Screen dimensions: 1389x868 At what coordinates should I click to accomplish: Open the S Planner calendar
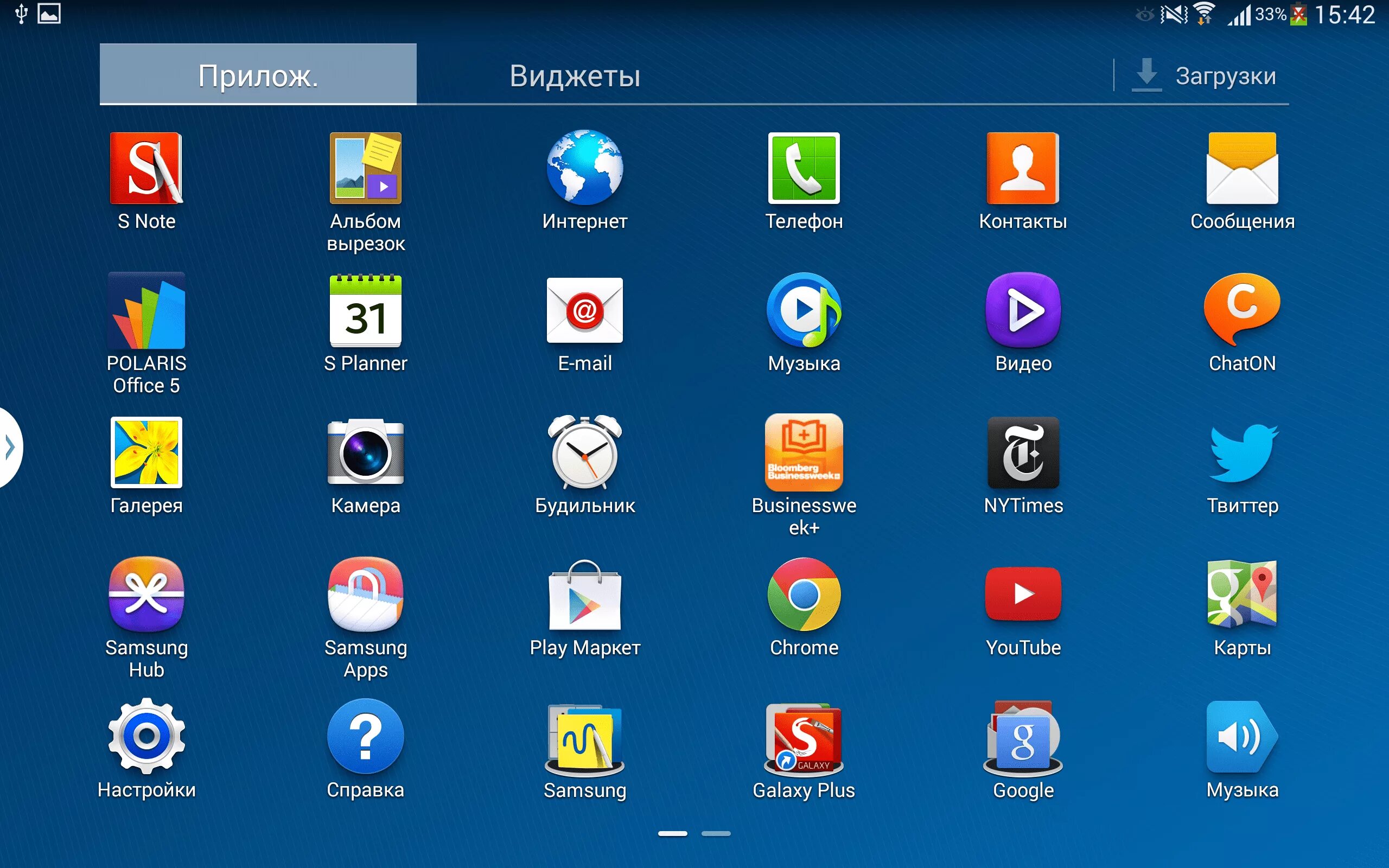coord(366,311)
